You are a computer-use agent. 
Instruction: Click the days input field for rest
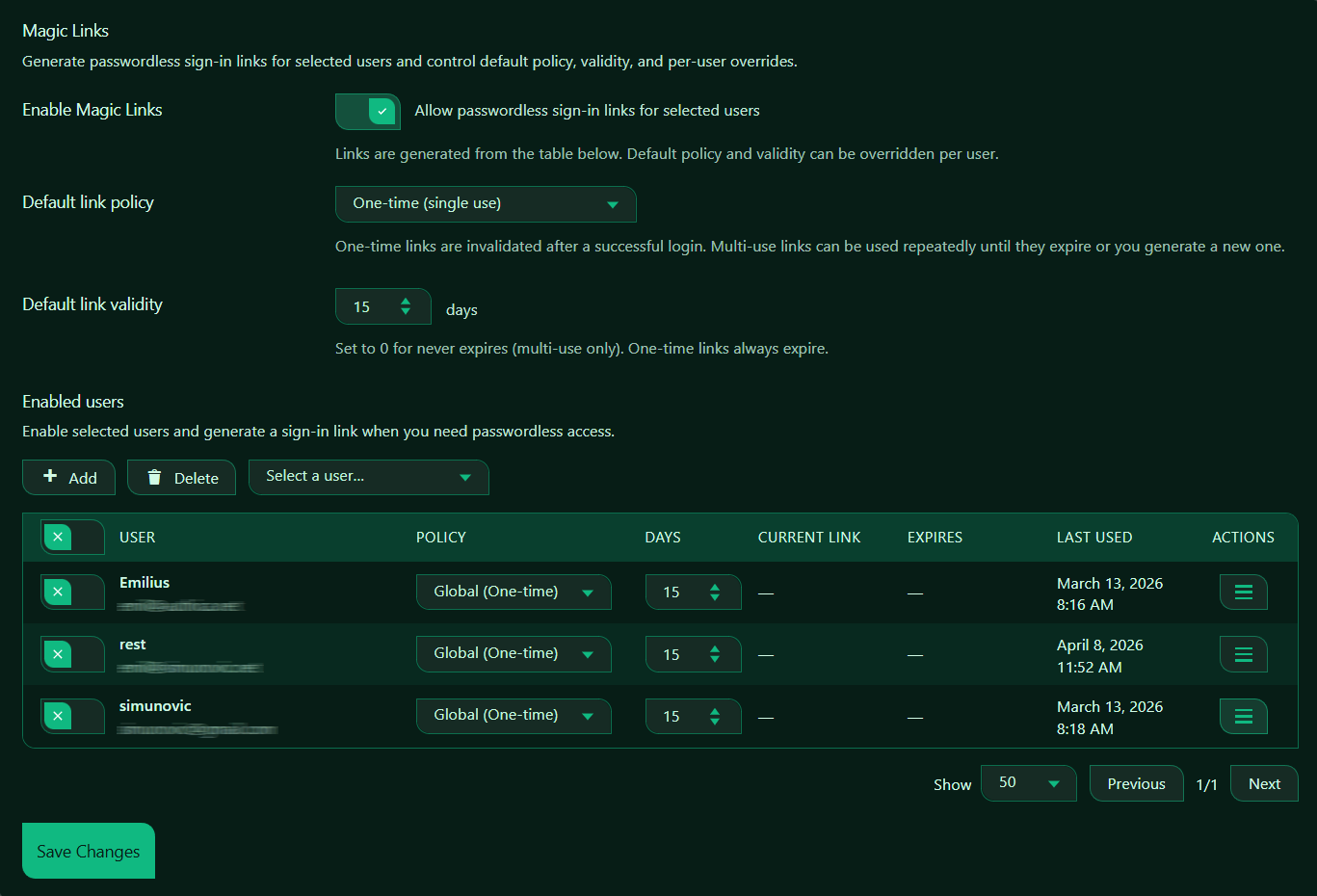(674, 655)
